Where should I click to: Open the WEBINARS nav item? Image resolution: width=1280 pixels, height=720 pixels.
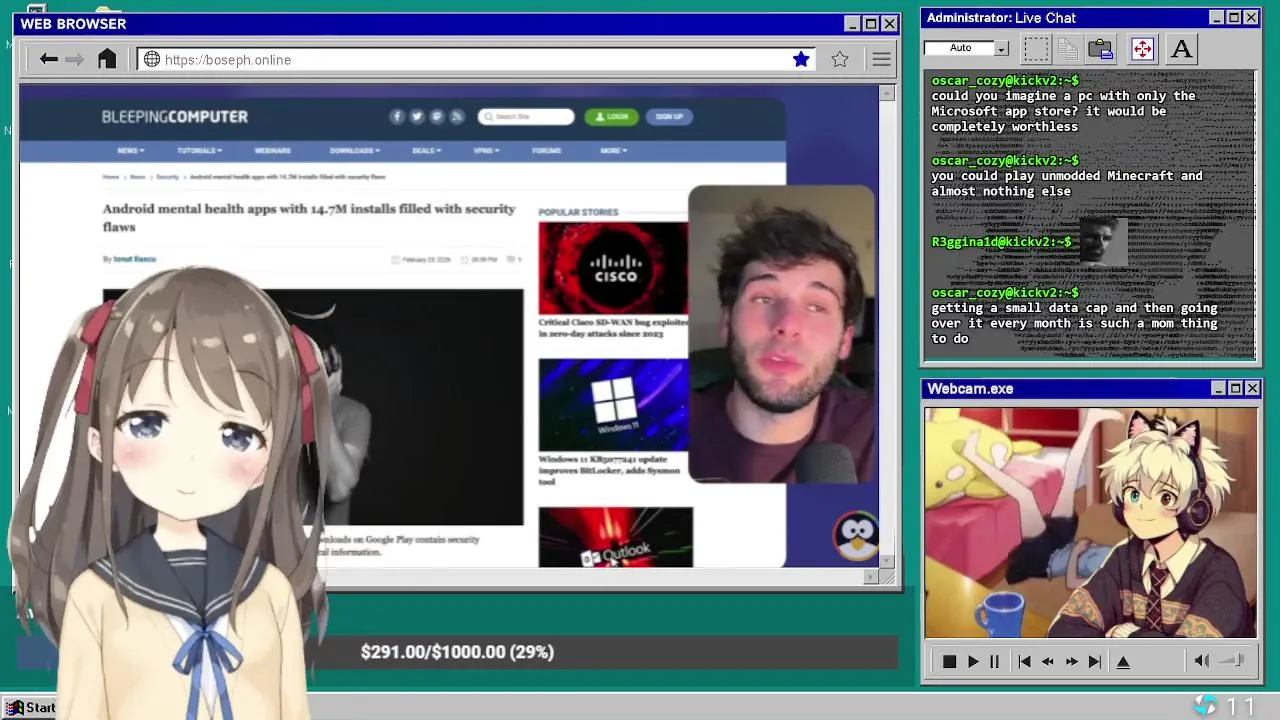coord(272,150)
